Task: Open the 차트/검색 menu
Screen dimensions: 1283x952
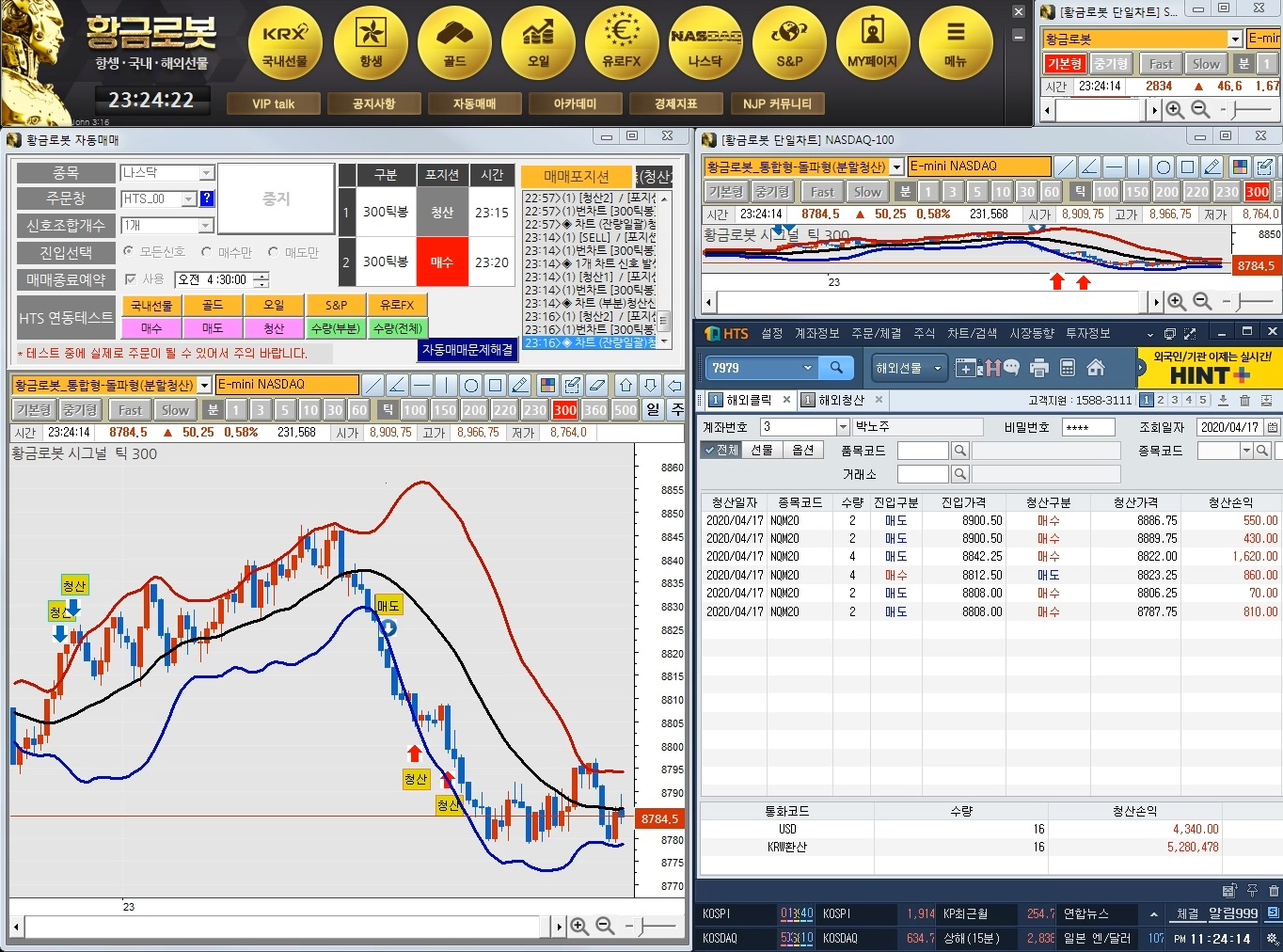Action: click(973, 333)
